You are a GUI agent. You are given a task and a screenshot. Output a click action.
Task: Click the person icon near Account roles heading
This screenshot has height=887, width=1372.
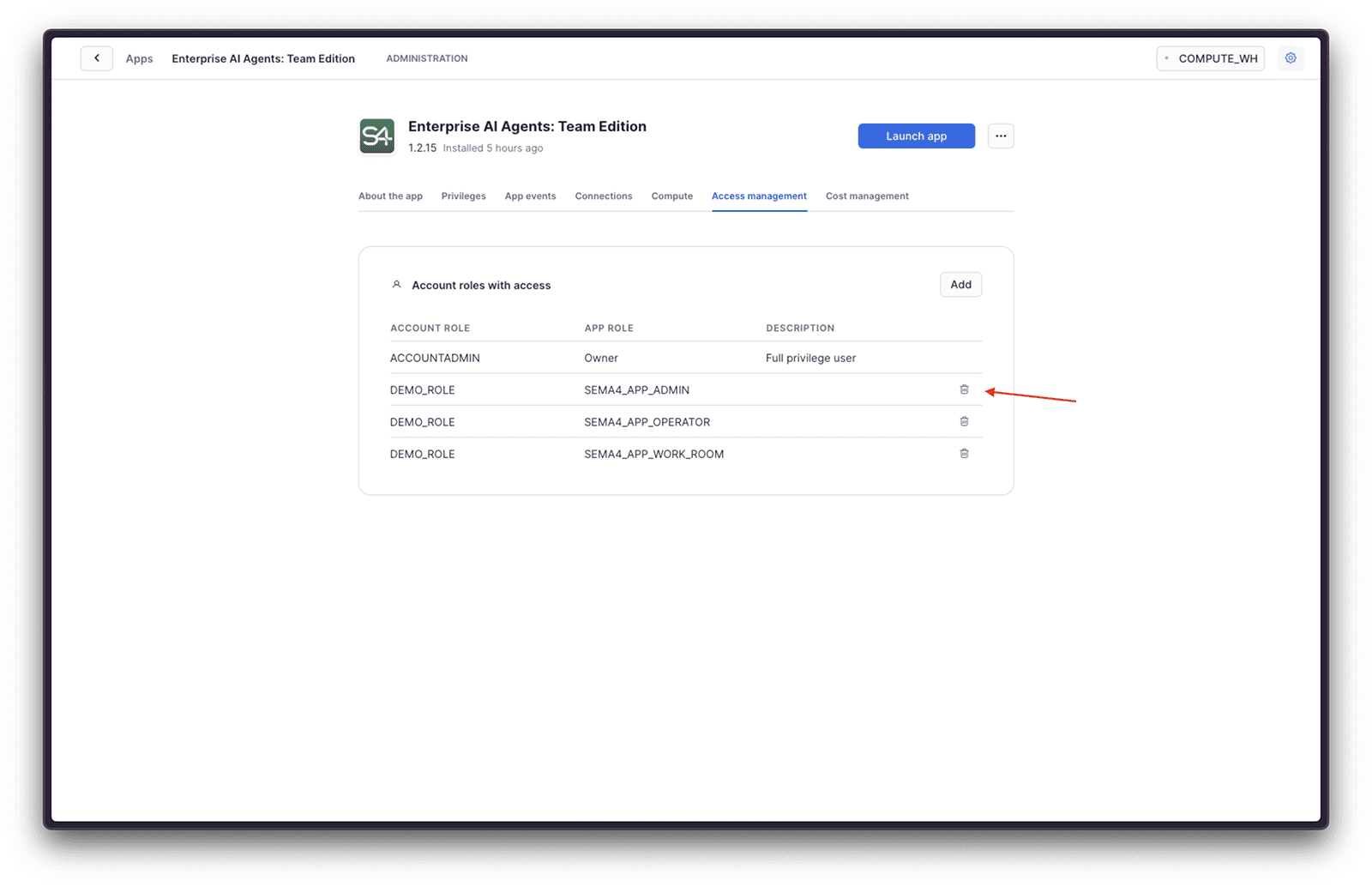pos(396,284)
